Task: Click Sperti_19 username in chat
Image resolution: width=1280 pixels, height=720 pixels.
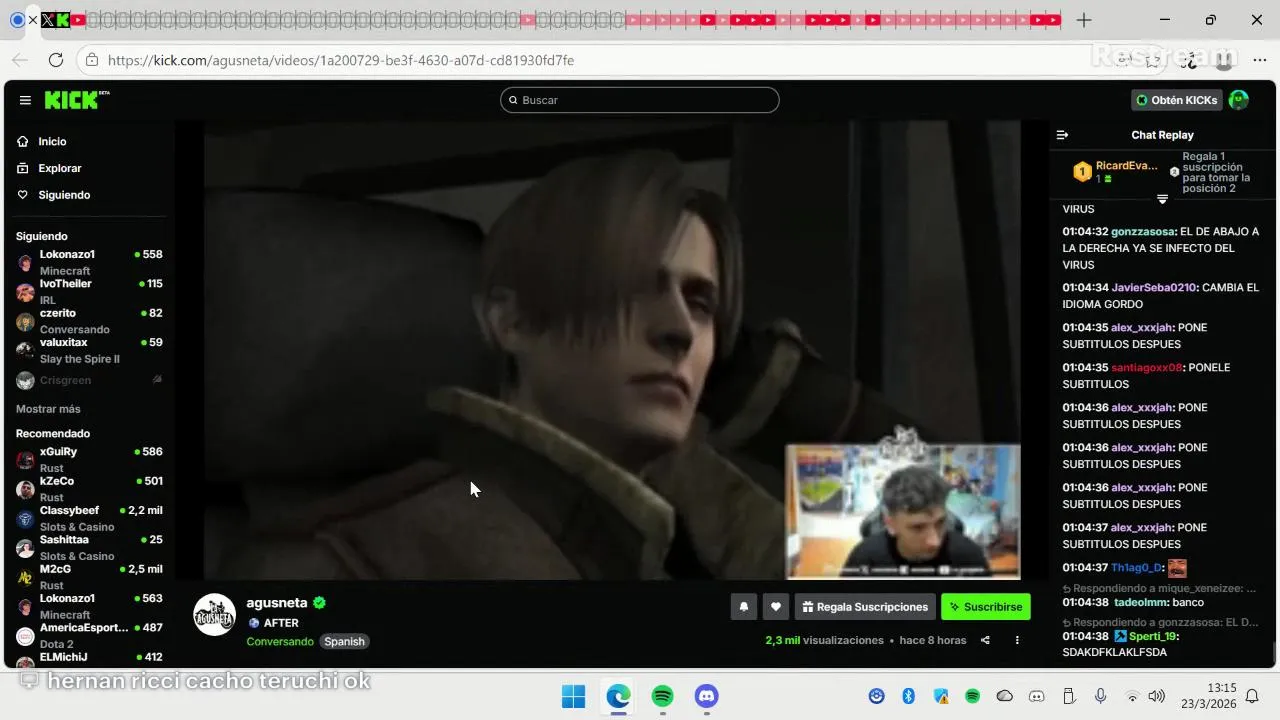Action: [1153, 636]
